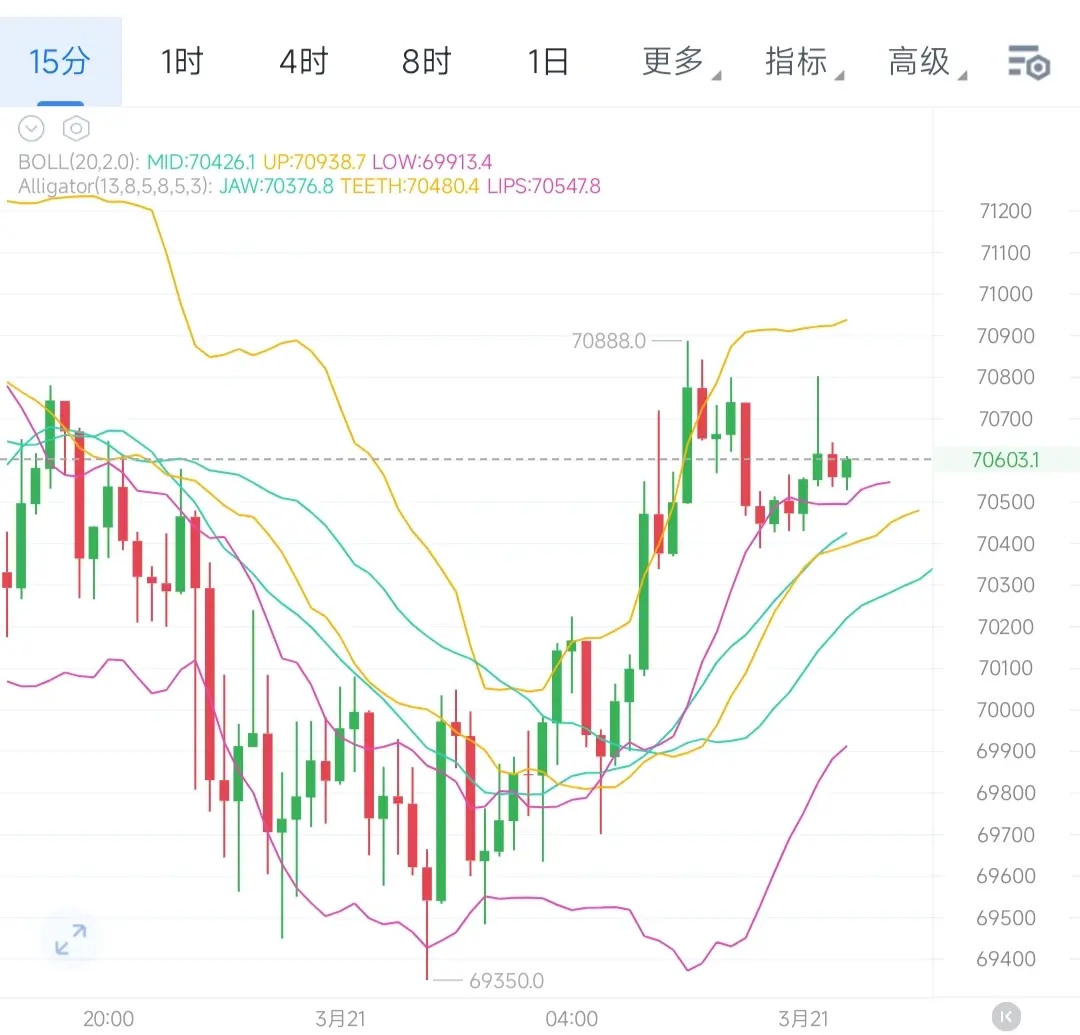Click the UP:70938.7 value
Image resolution: width=1080 pixels, height=1035 pixels.
(314, 162)
